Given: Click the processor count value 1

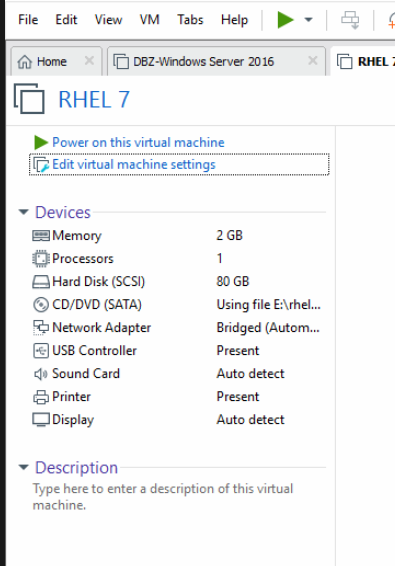Looking at the screenshot, I should (x=220, y=258).
